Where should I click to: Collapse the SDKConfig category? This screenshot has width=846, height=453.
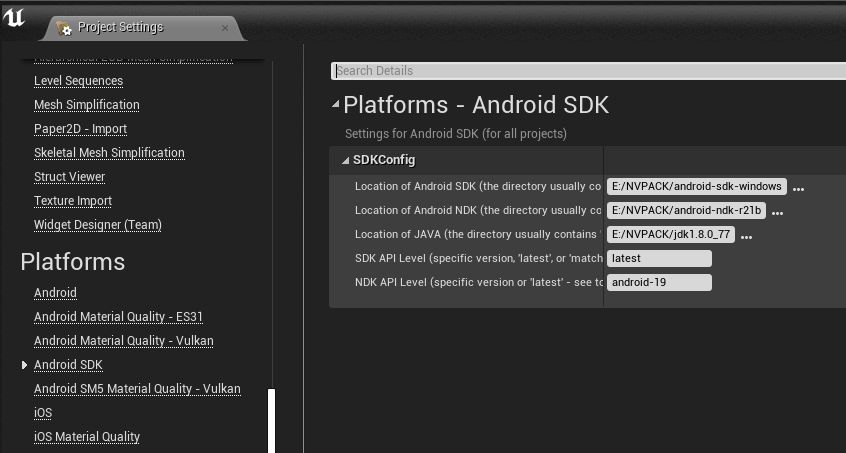pyautogui.click(x=345, y=160)
